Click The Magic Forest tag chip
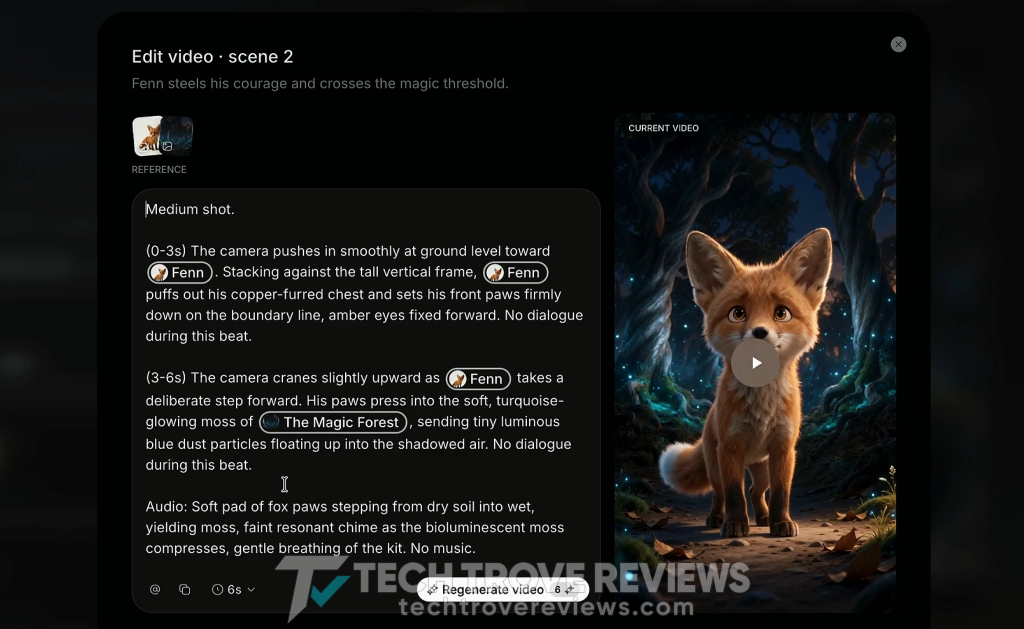The image size is (1024, 629). pyautogui.click(x=333, y=423)
